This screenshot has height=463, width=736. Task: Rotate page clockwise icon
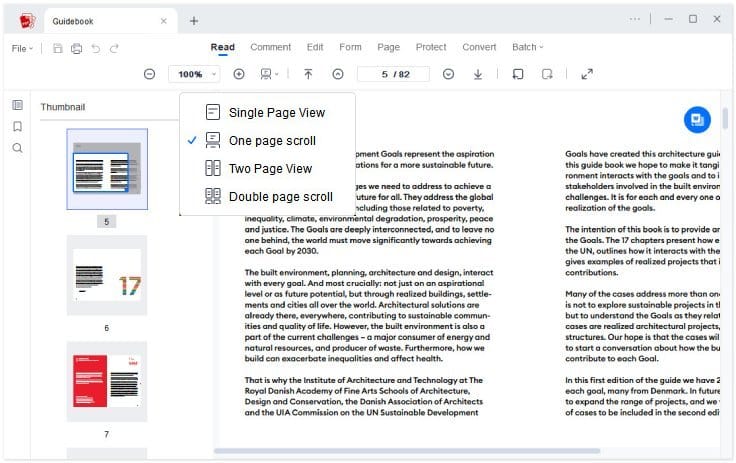pos(547,74)
